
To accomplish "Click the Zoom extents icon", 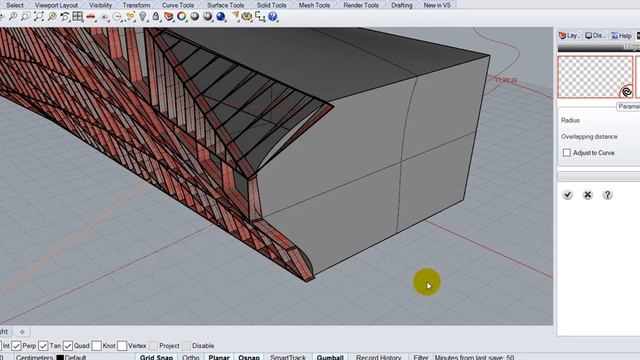I will [x=39, y=17].
